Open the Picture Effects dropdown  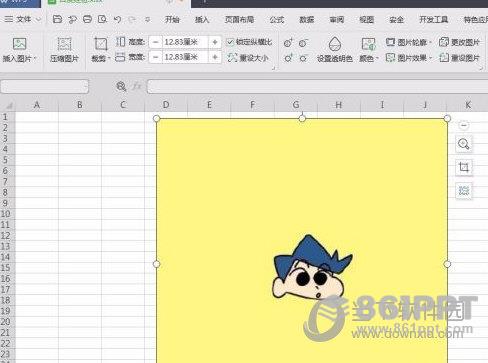pyautogui.click(x=408, y=58)
